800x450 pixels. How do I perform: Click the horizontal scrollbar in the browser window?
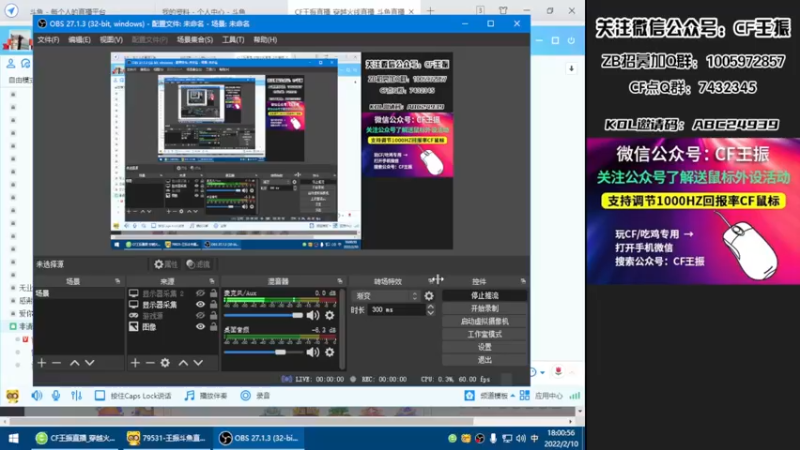[x=242, y=421]
